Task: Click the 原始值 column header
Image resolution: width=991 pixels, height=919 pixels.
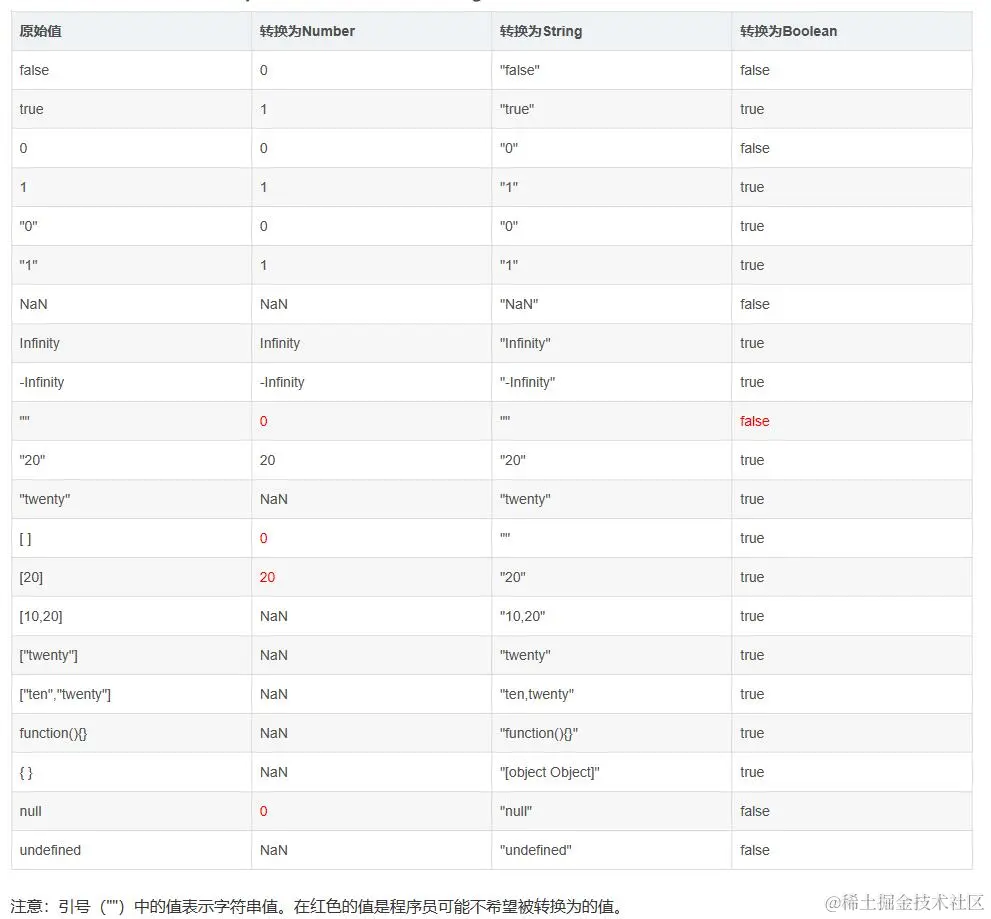Action: (x=40, y=31)
